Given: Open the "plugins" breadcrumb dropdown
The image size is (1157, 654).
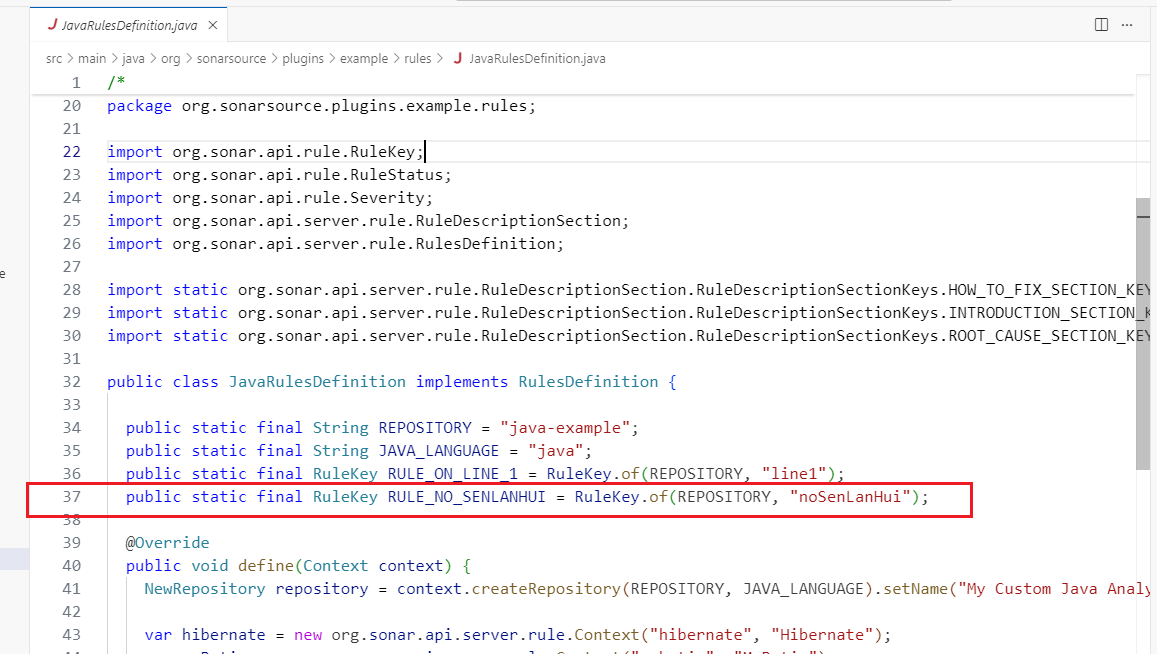Looking at the screenshot, I should coord(303,58).
